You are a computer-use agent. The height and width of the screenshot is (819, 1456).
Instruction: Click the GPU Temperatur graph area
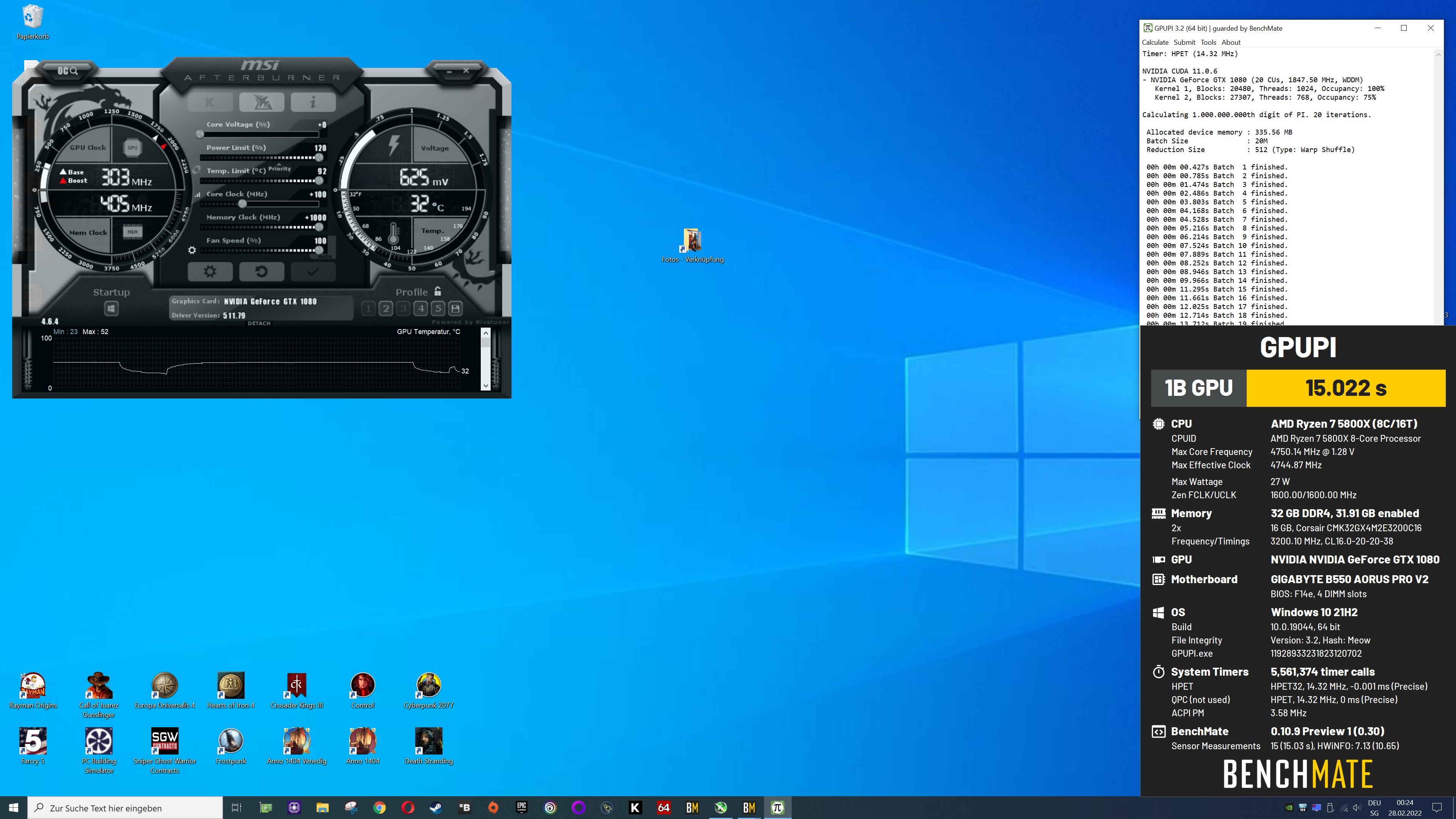pos(256,363)
